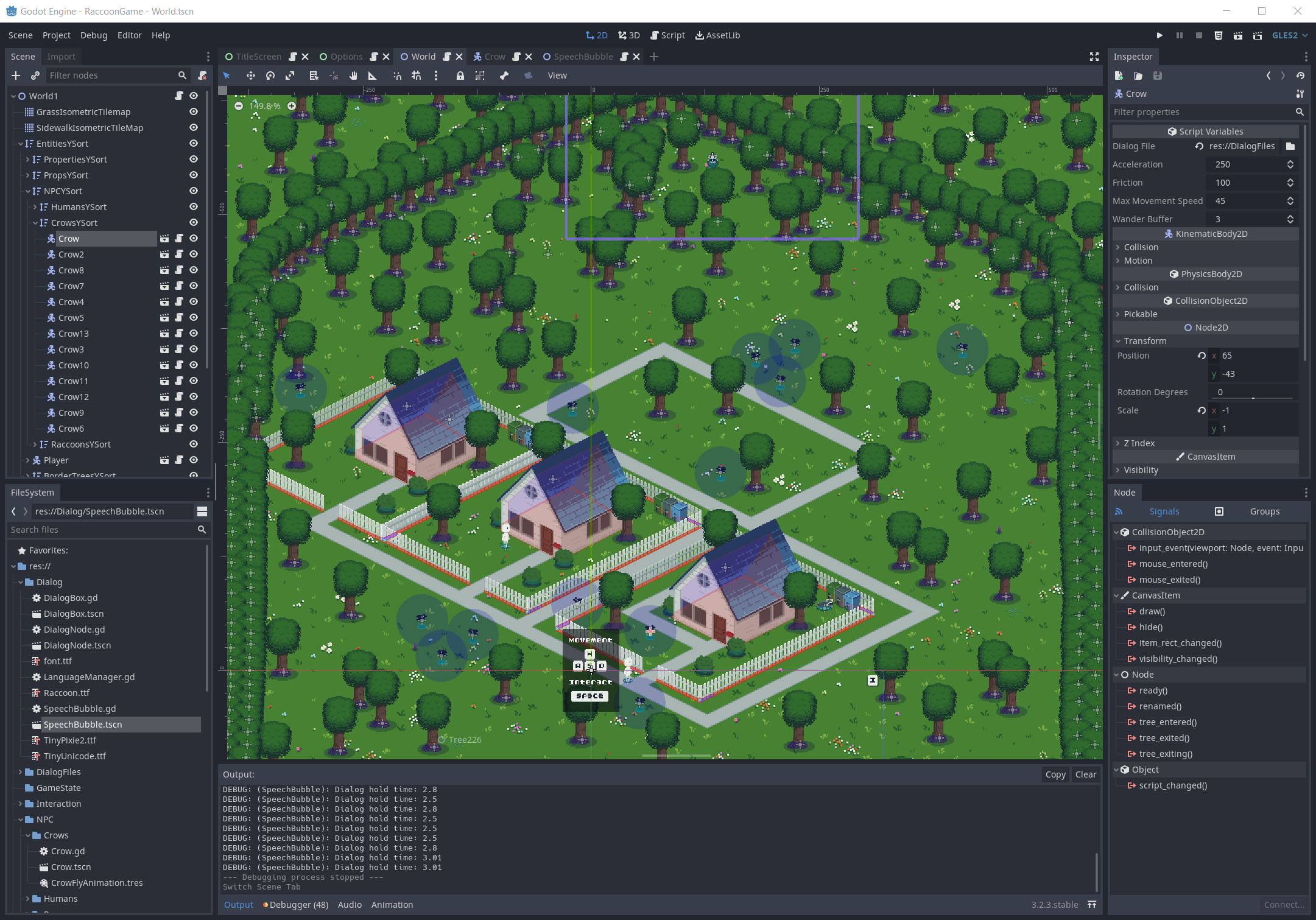Click the distraction-free mode expand icon

pyautogui.click(x=1094, y=57)
